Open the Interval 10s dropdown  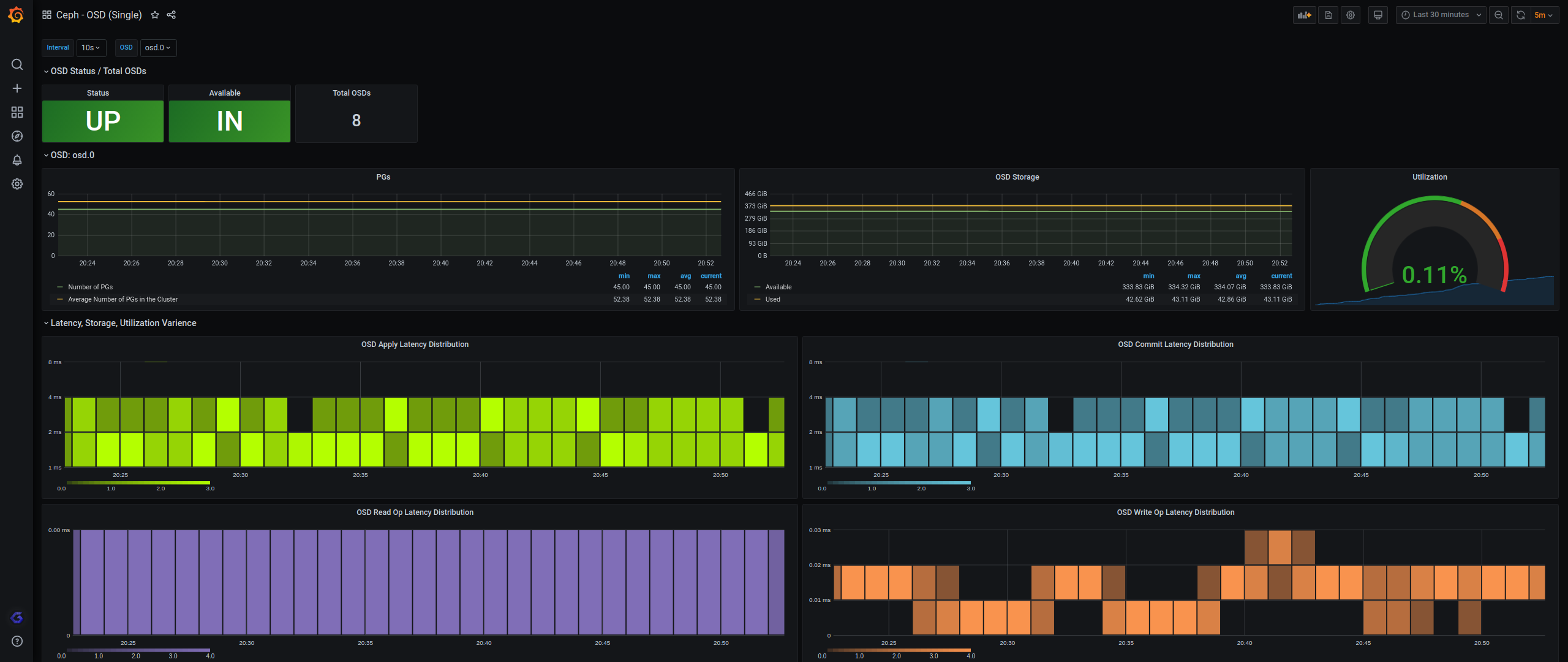pos(91,48)
